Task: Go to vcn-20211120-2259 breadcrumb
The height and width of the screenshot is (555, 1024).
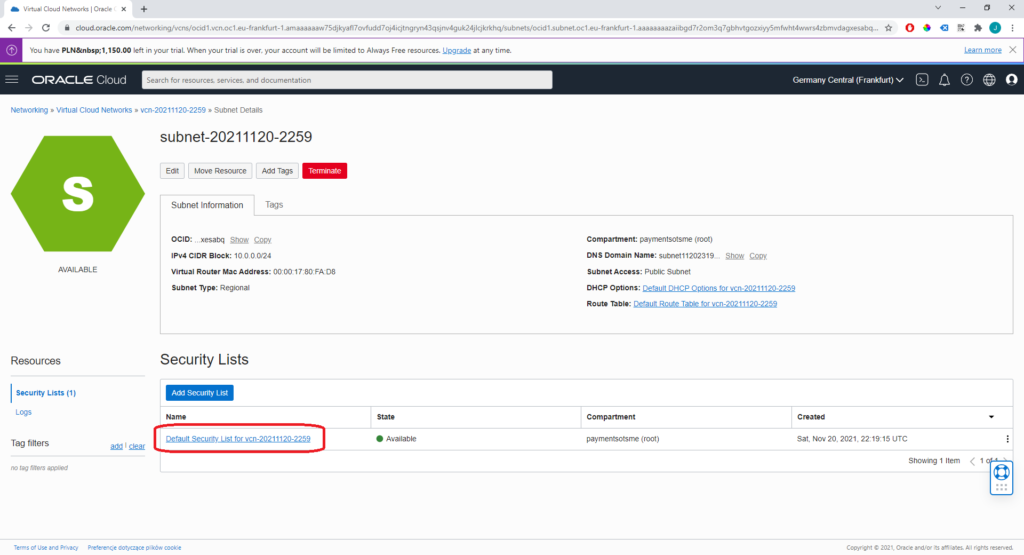Action: pyautogui.click(x=173, y=110)
